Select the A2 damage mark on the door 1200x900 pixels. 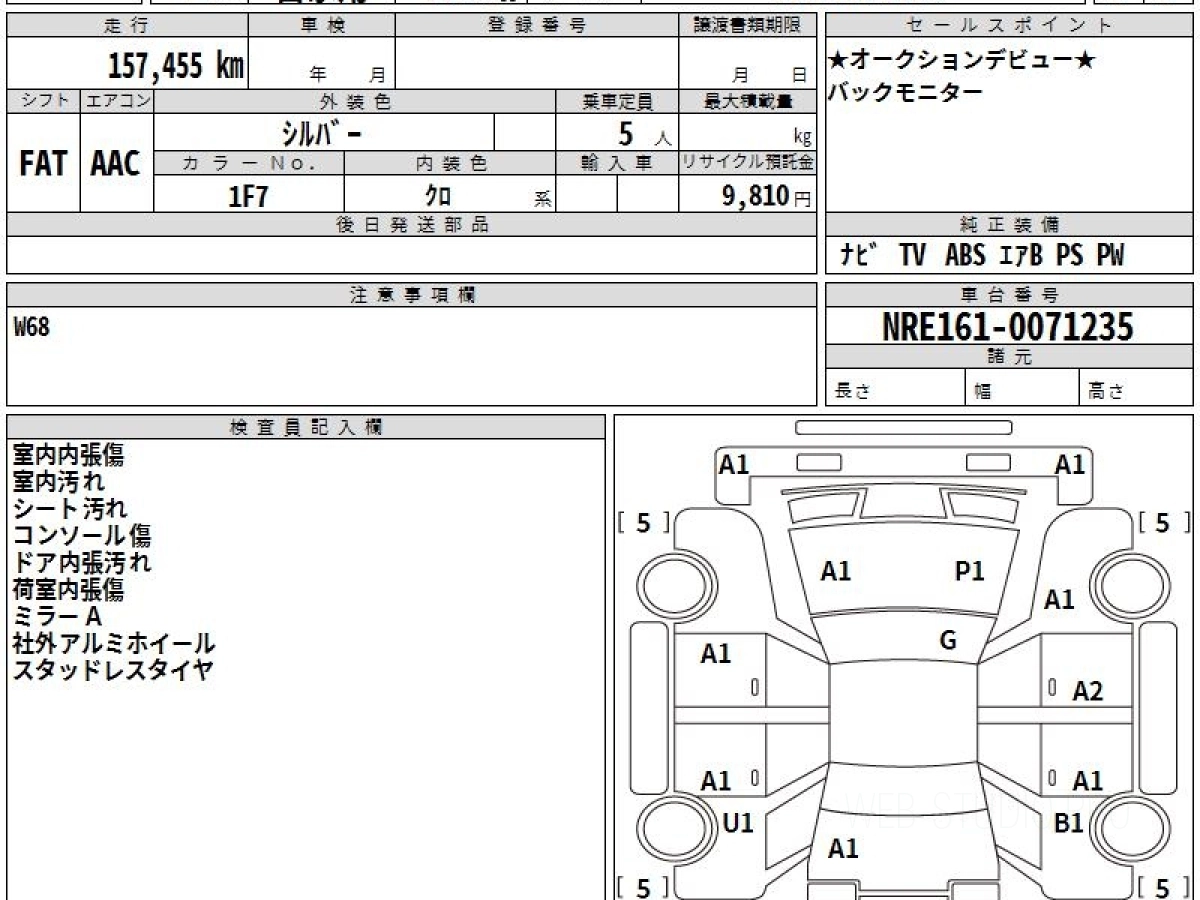click(1088, 691)
